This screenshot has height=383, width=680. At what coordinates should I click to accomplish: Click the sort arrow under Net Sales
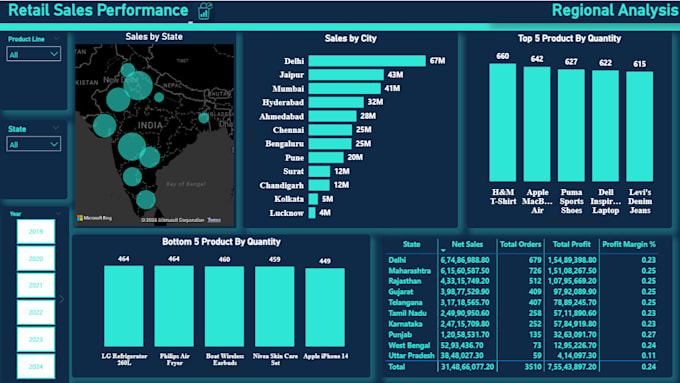[x=443, y=251]
